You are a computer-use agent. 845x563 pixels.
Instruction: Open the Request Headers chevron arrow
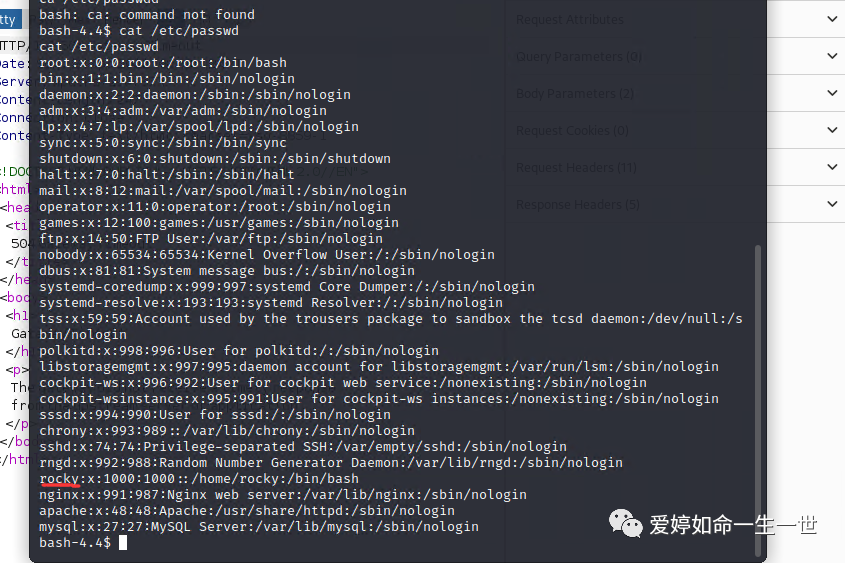pyautogui.click(x=832, y=167)
